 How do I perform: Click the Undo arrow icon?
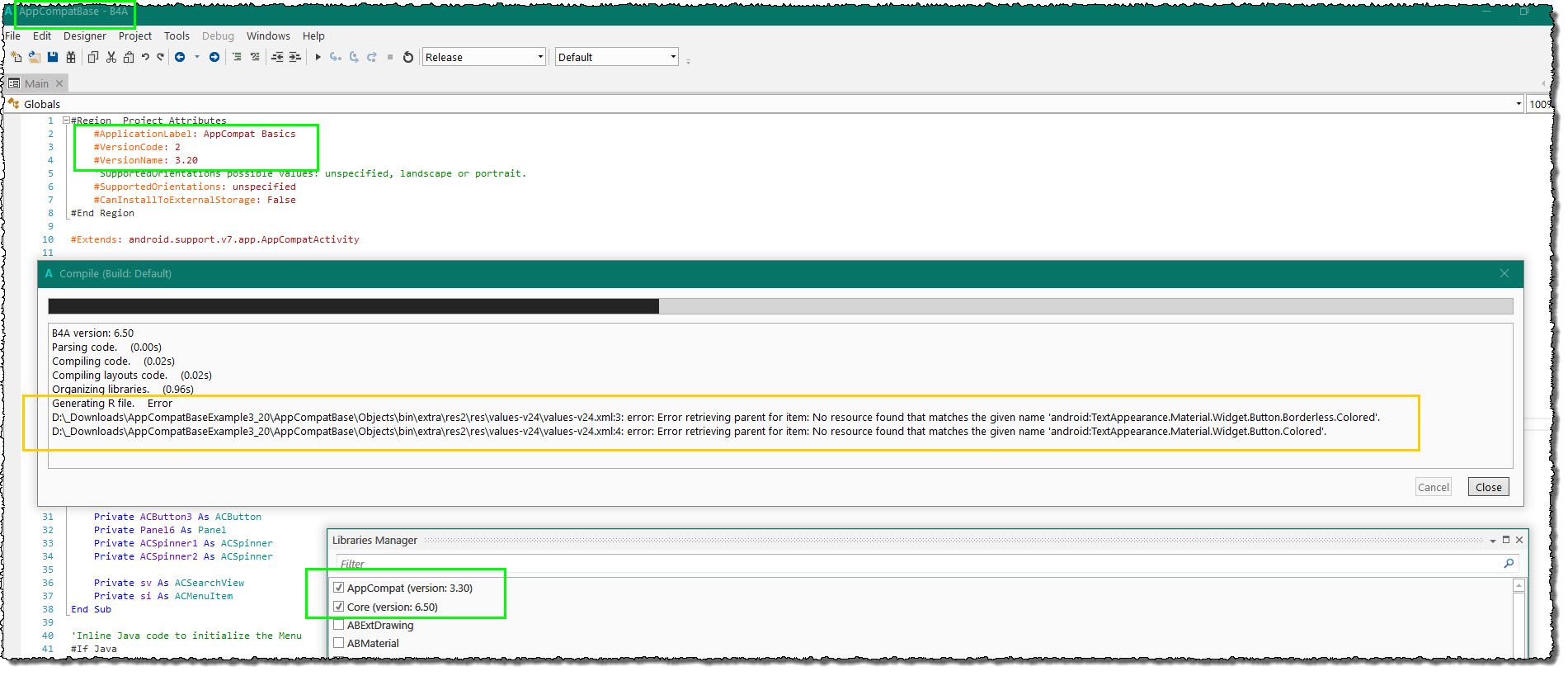point(145,57)
